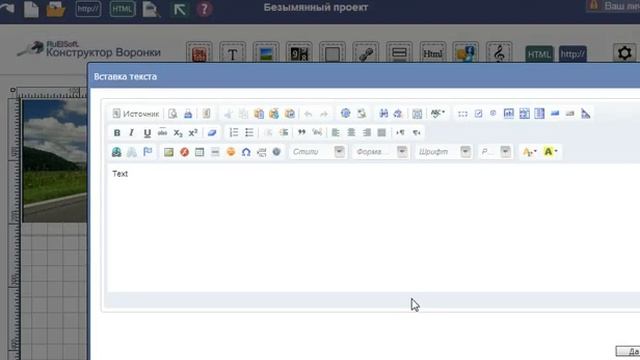
Task: Center align text
Action: click(x=351, y=133)
